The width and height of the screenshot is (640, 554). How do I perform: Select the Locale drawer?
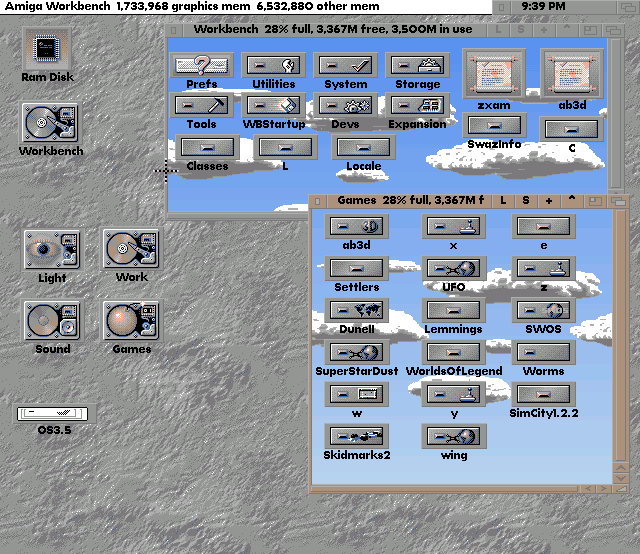pyautogui.click(x=363, y=147)
